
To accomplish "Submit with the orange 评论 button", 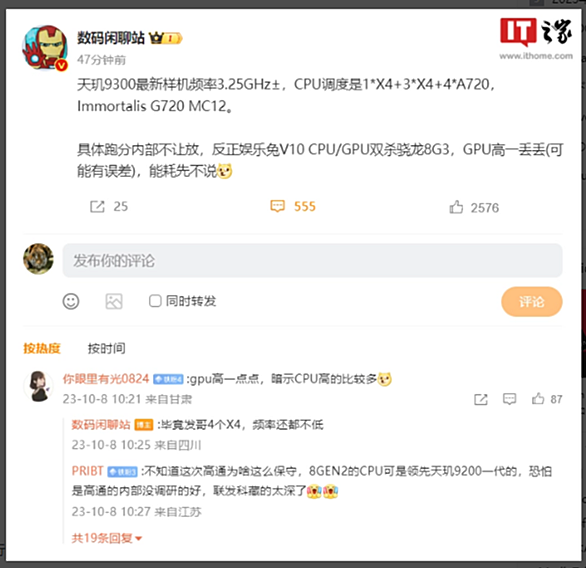I will click(x=531, y=302).
